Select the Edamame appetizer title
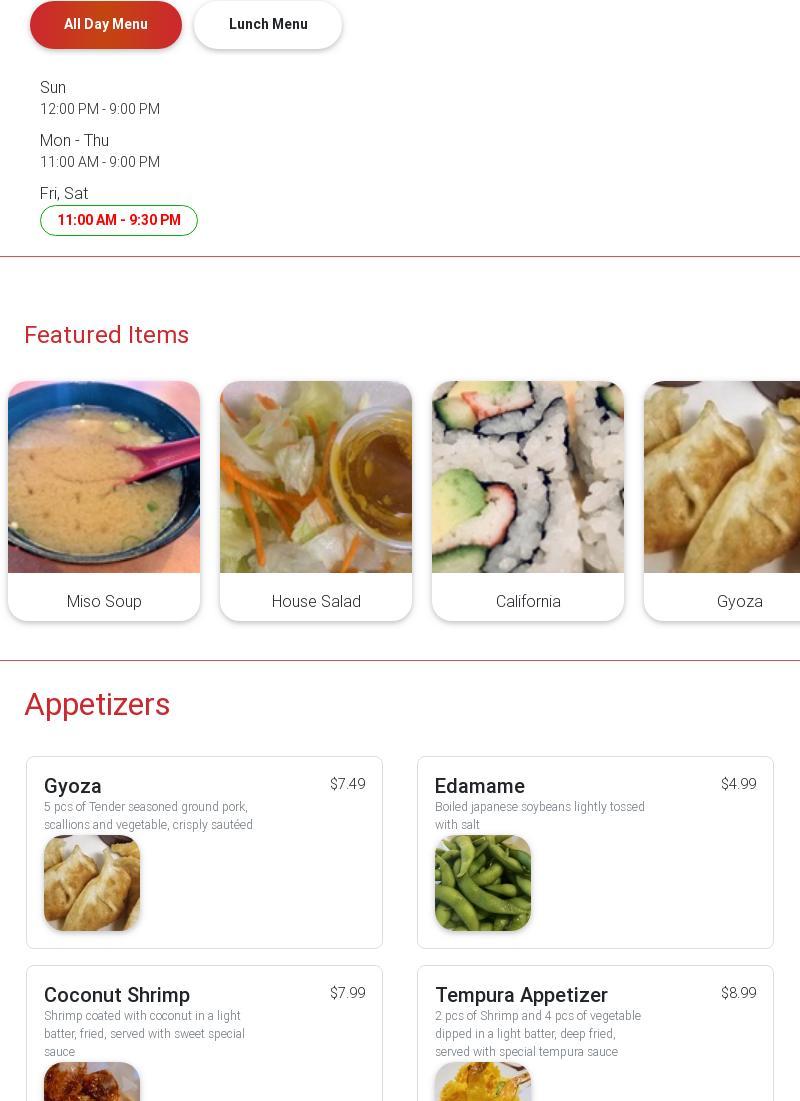The width and height of the screenshot is (800, 1101). tap(480, 786)
